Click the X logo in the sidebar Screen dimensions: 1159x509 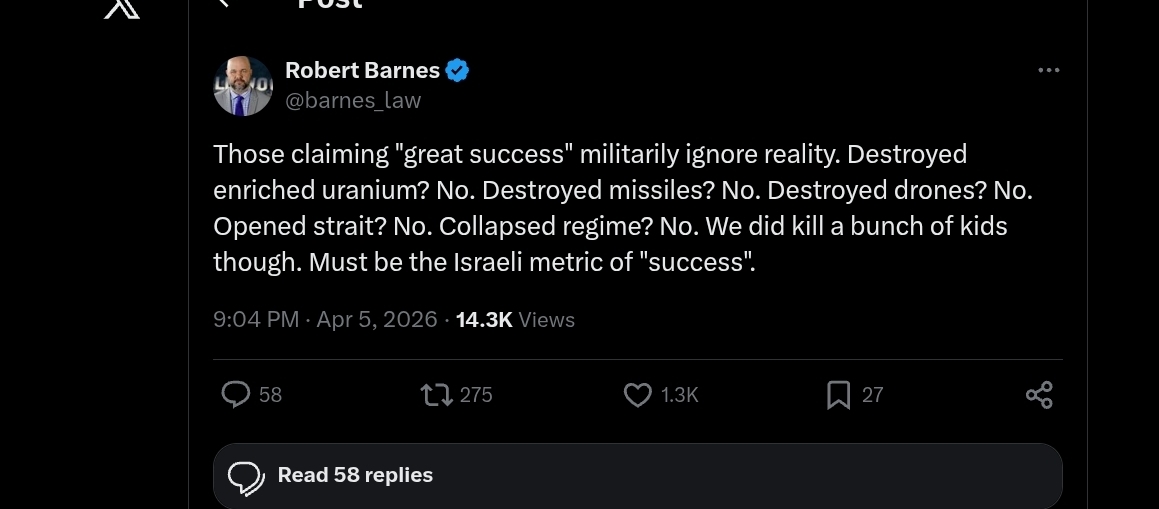[x=121, y=8]
